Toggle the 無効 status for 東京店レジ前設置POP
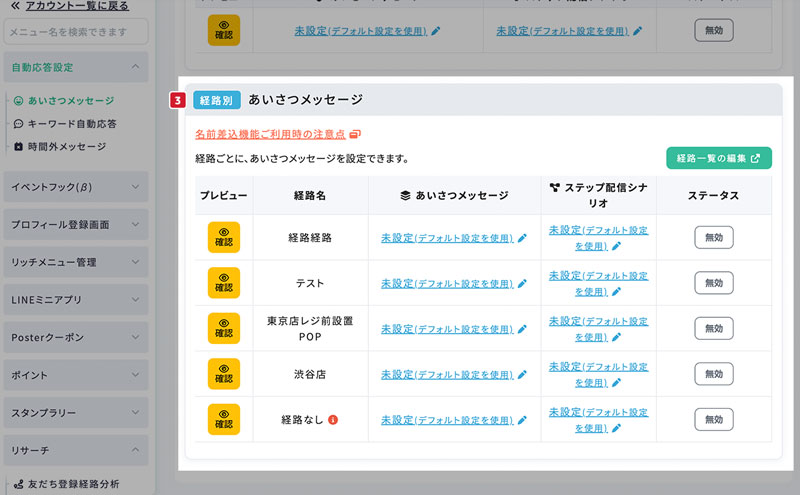Viewport: 800px width, 495px height. click(714, 328)
